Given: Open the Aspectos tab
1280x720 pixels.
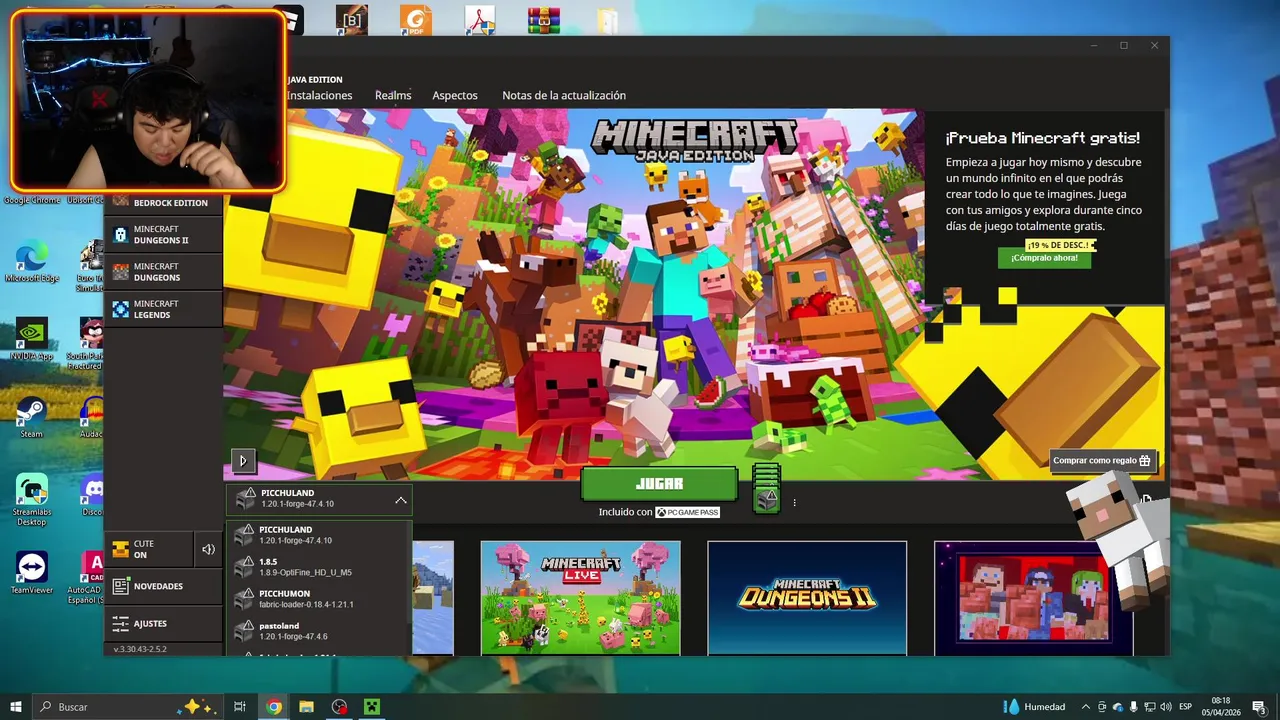Looking at the screenshot, I should click(x=455, y=96).
